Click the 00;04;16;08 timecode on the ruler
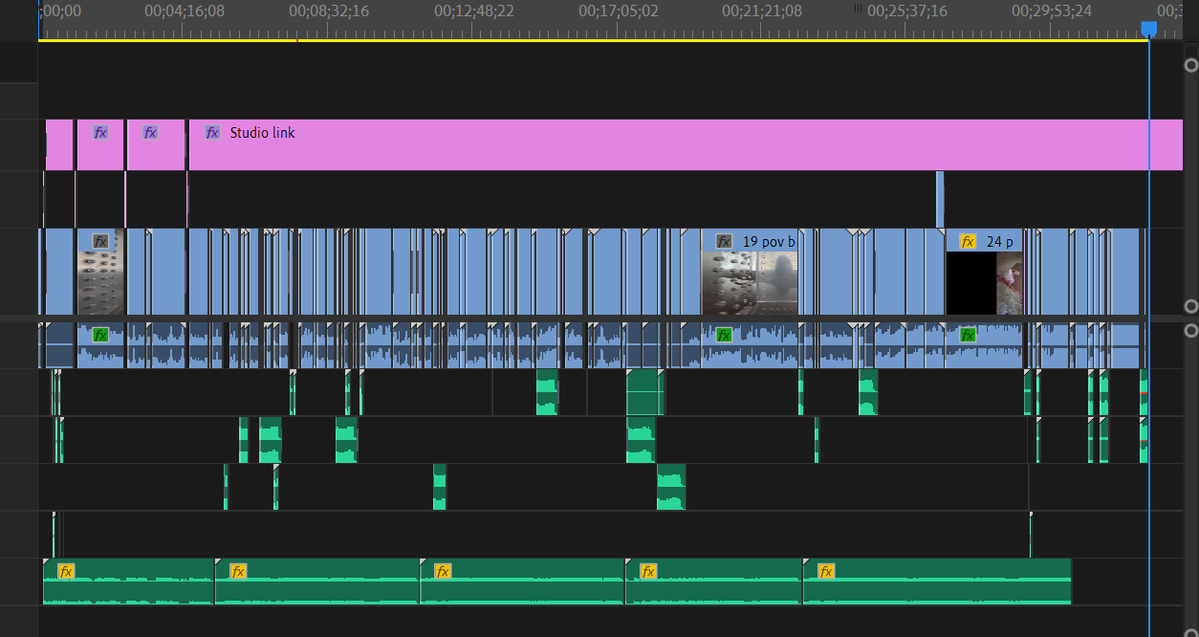This screenshot has height=637, width=1199. click(x=184, y=11)
